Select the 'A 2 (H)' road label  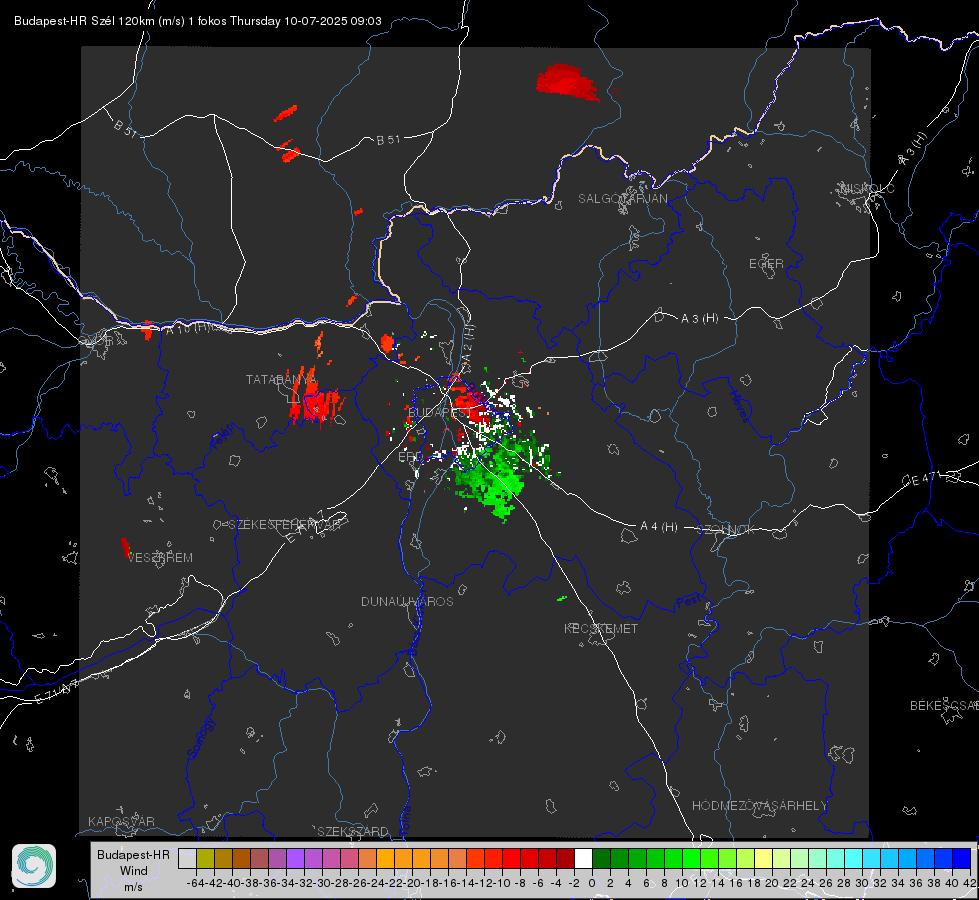pos(468,343)
